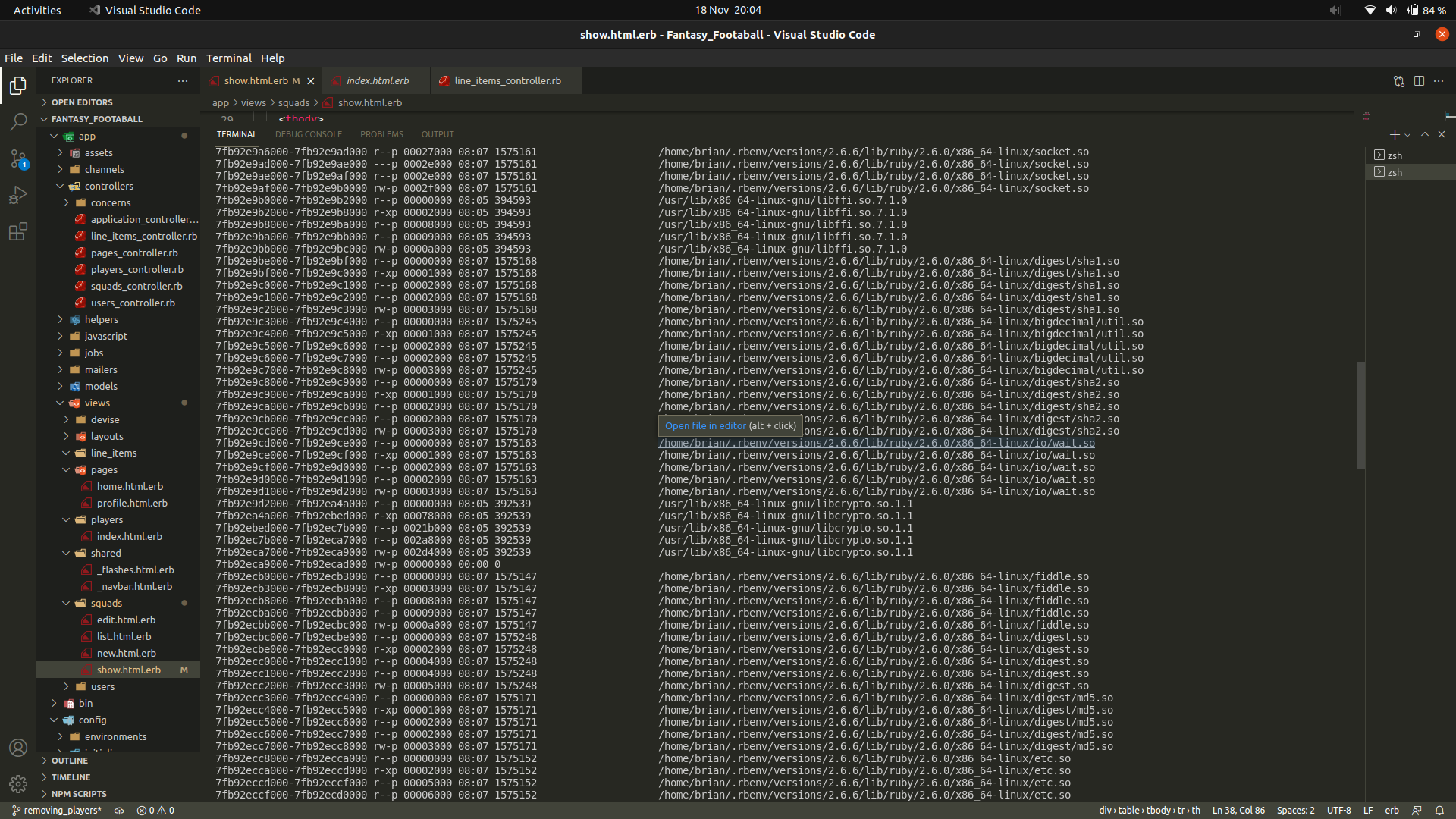Create a new terminal with plus icon

pos(1394,134)
